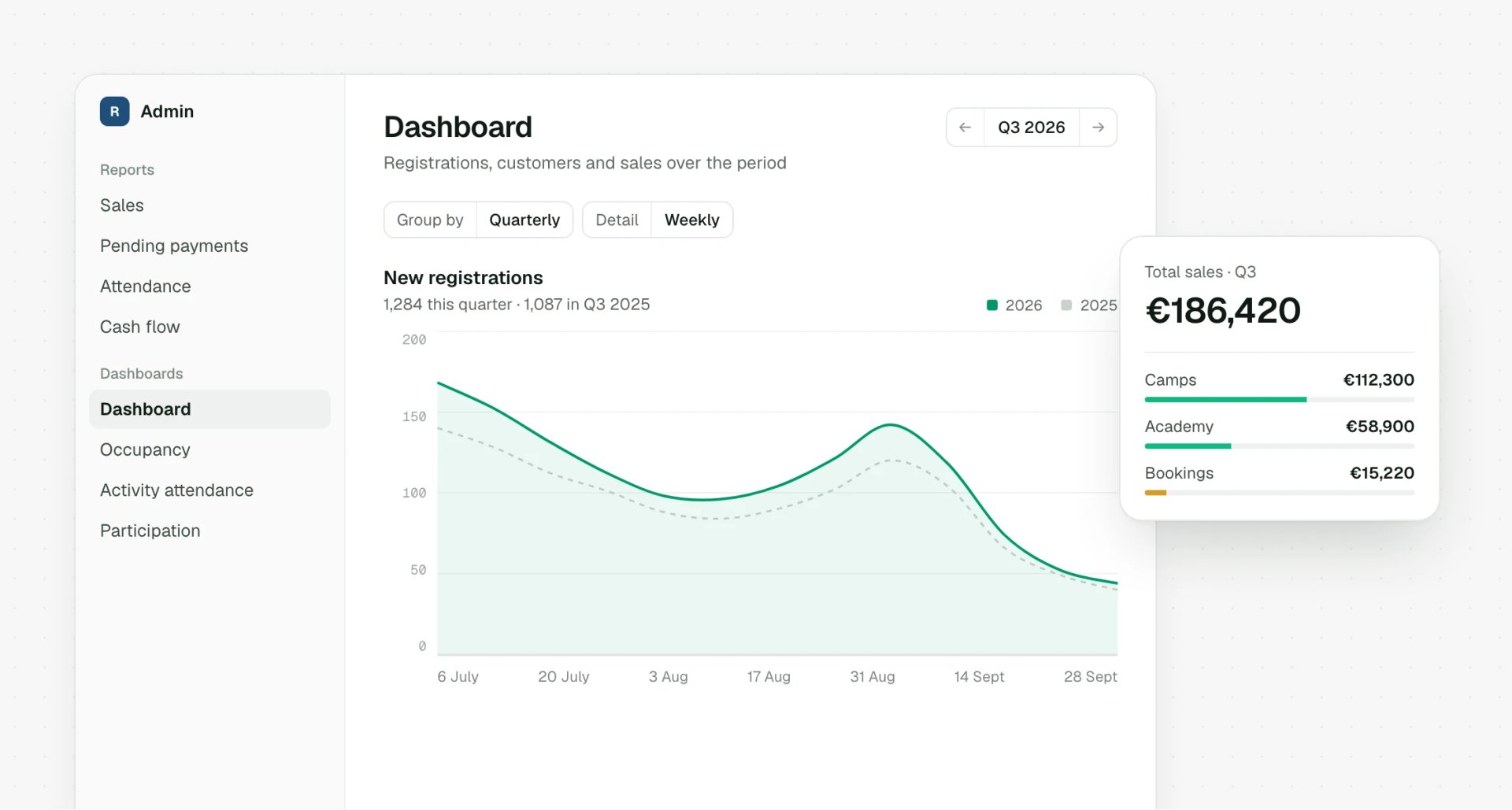Advance to next quarter with right arrow
The image size is (1512, 810).
pos(1098,128)
